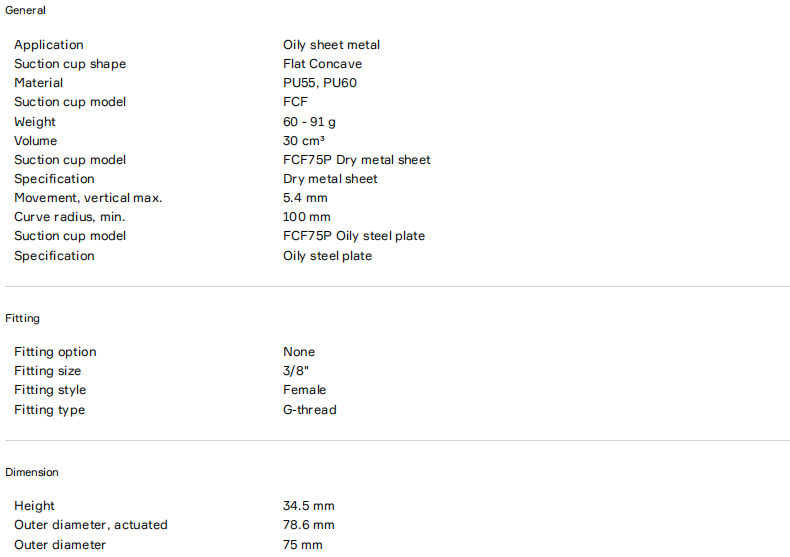The width and height of the screenshot is (790, 557).
Task: Click the 'Oily sheet metal' value
Action: pos(331,45)
